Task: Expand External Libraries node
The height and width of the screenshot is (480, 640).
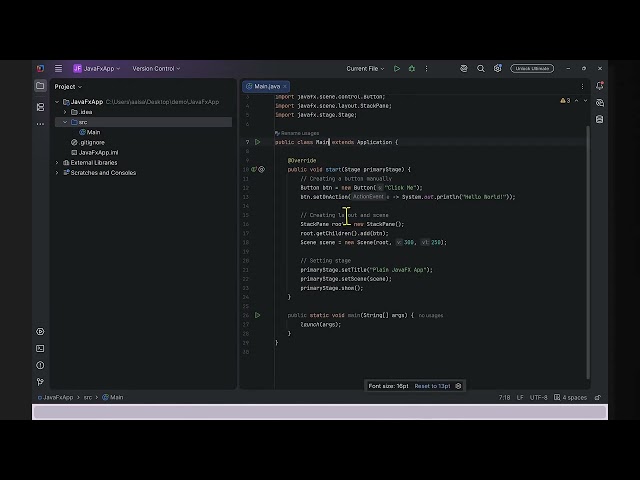Action: (57, 162)
